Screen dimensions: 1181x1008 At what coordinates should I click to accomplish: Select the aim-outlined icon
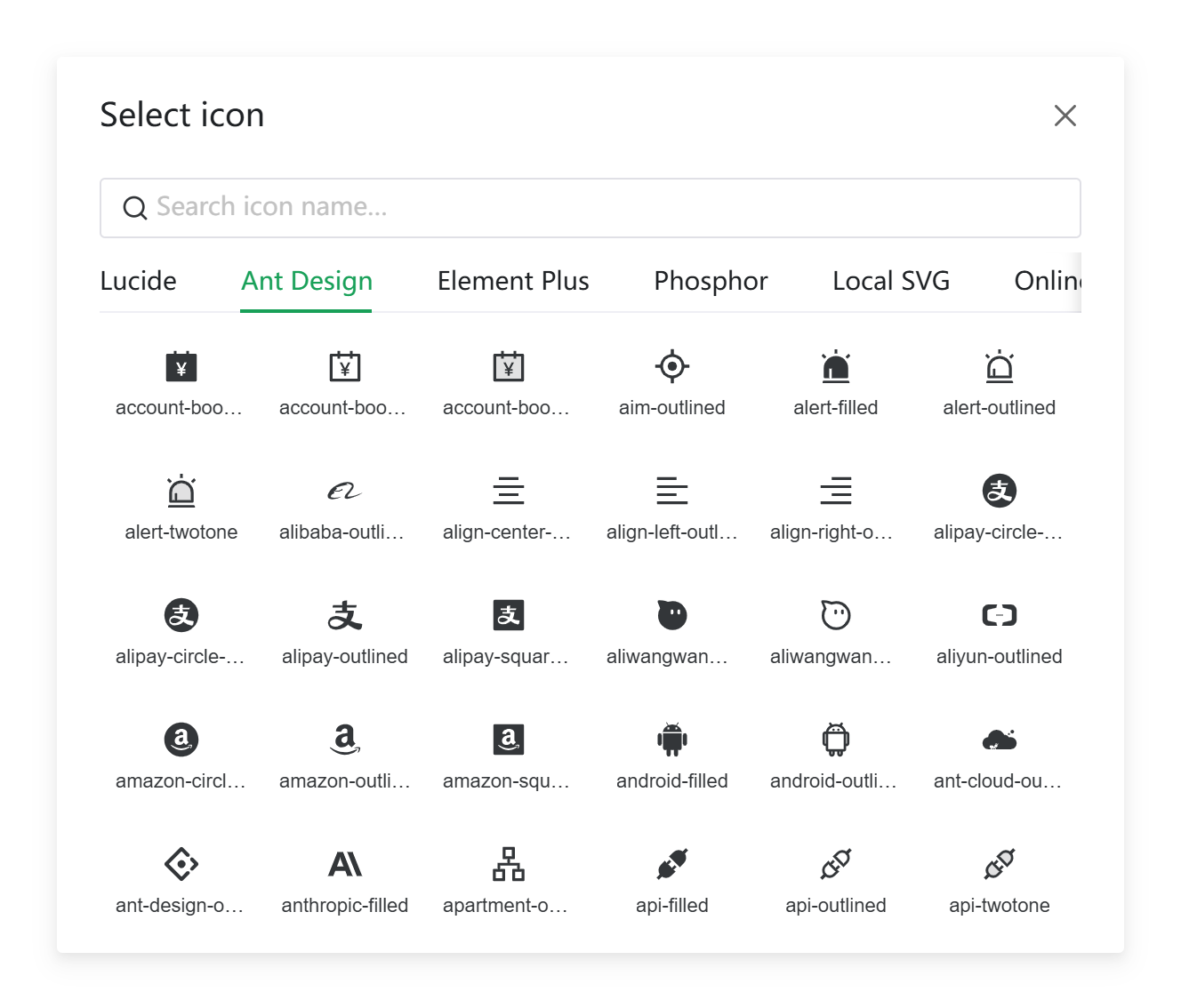pyautogui.click(x=672, y=366)
